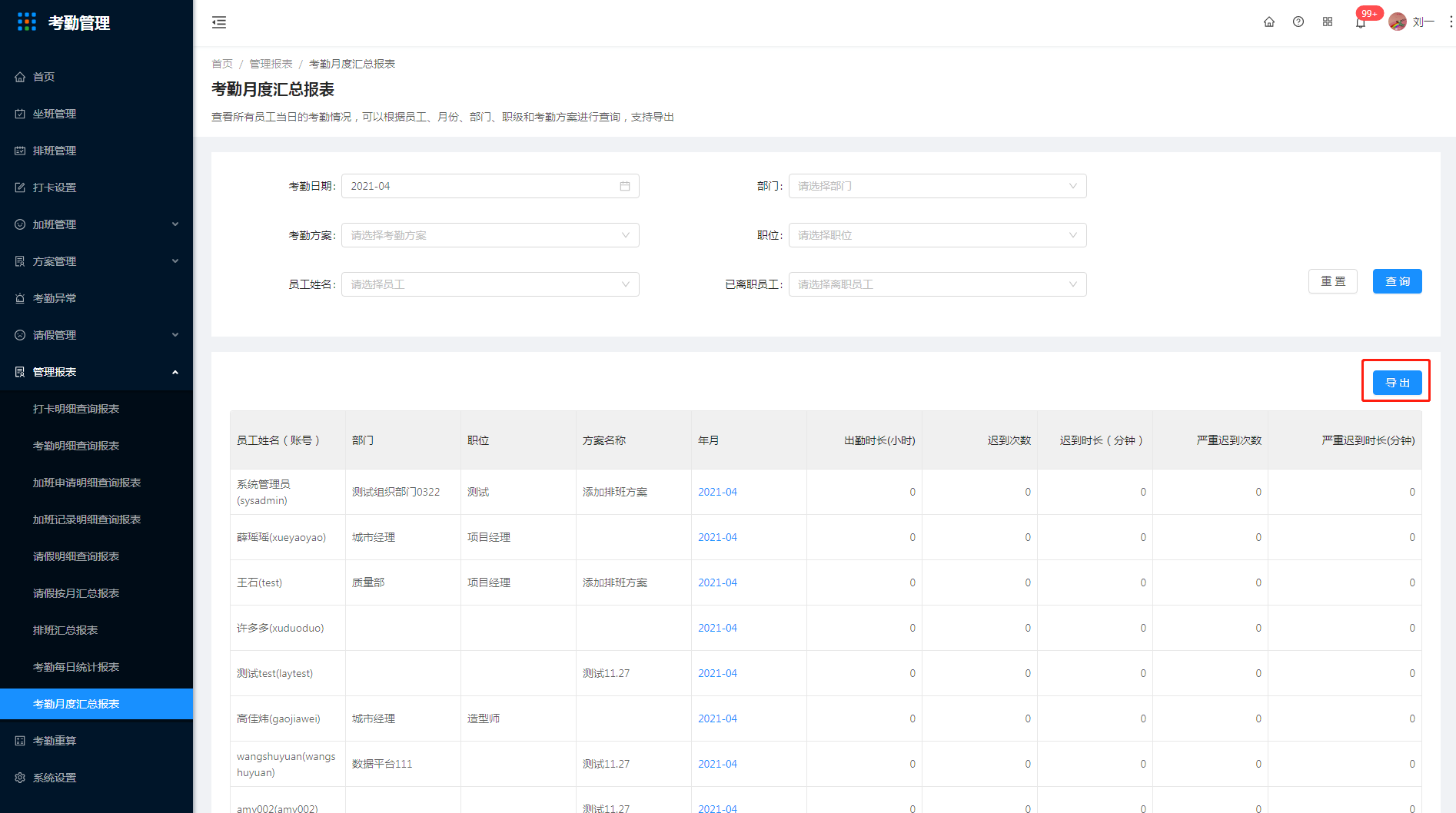Open 2021-04 link in 王石 row

(x=717, y=582)
